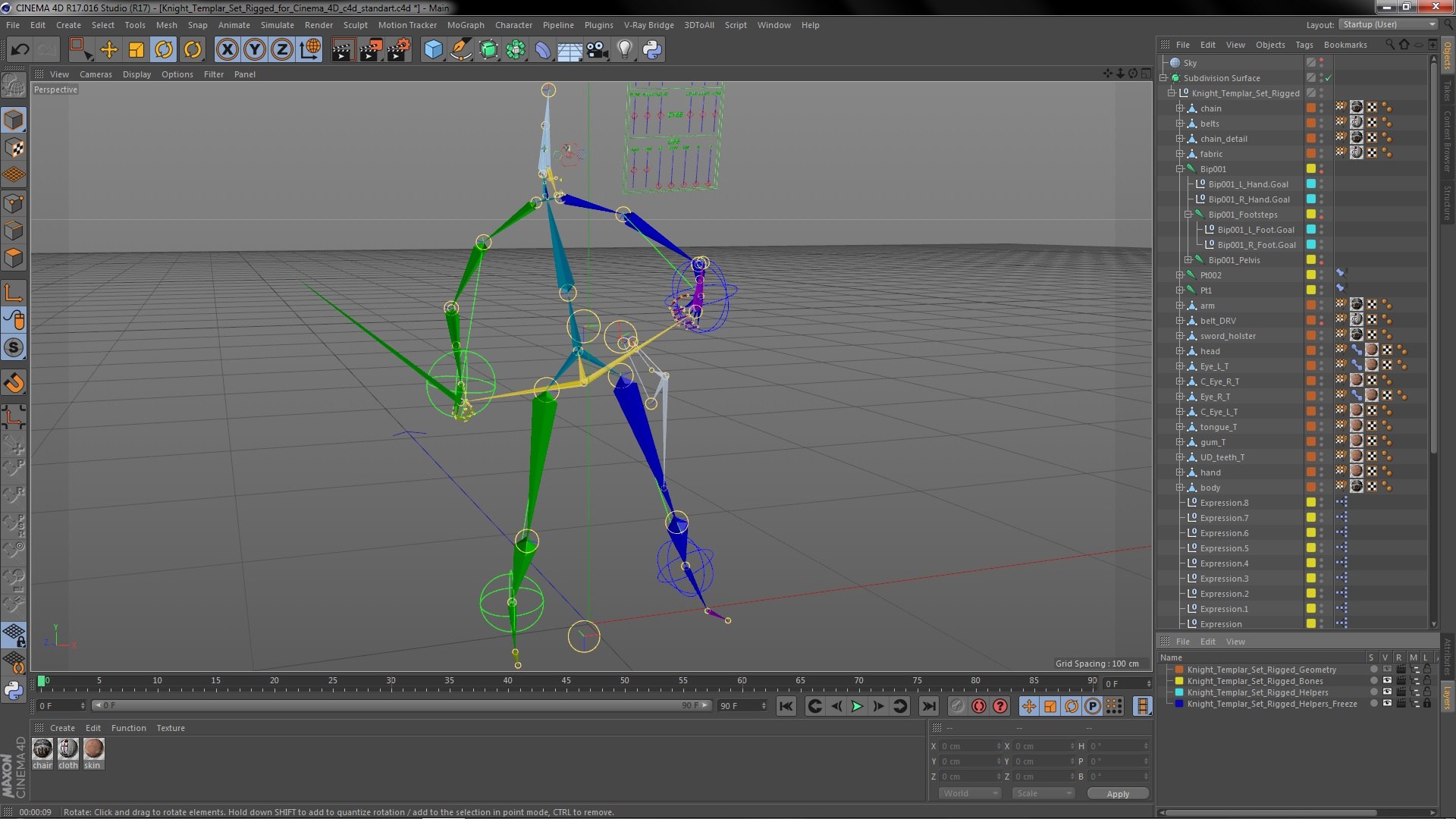Switch to Points mode

click(14, 203)
